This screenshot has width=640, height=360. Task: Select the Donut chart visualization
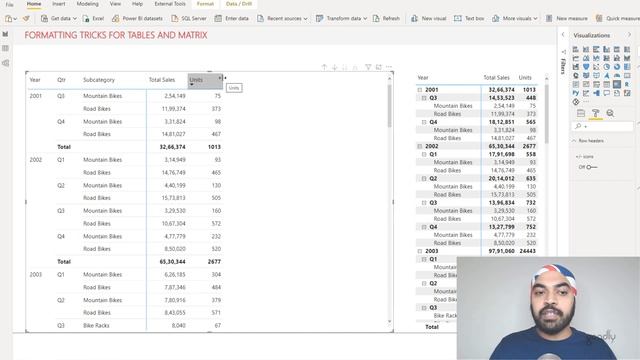point(617,67)
